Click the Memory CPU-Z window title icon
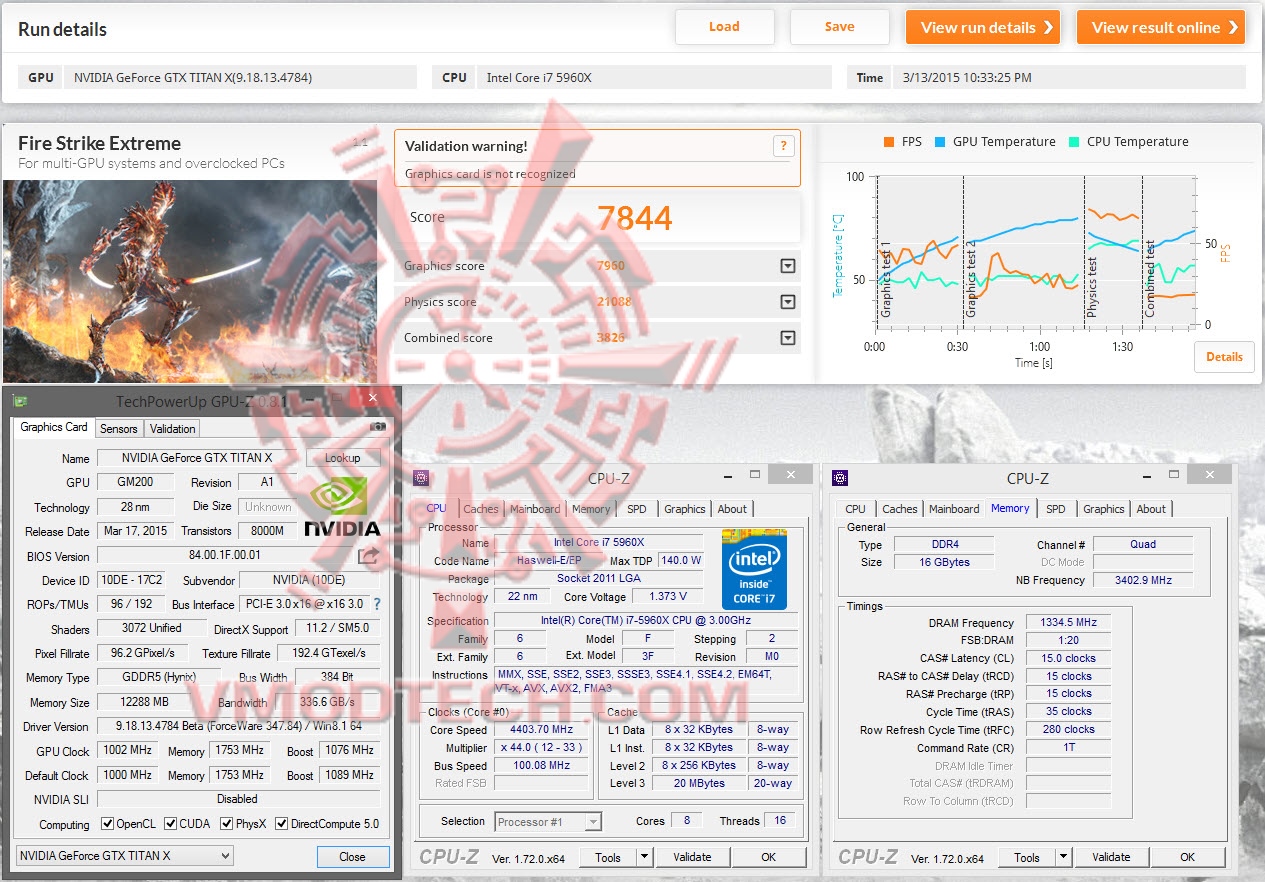The width and height of the screenshot is (1265, 882). click(x=840, y=478)
